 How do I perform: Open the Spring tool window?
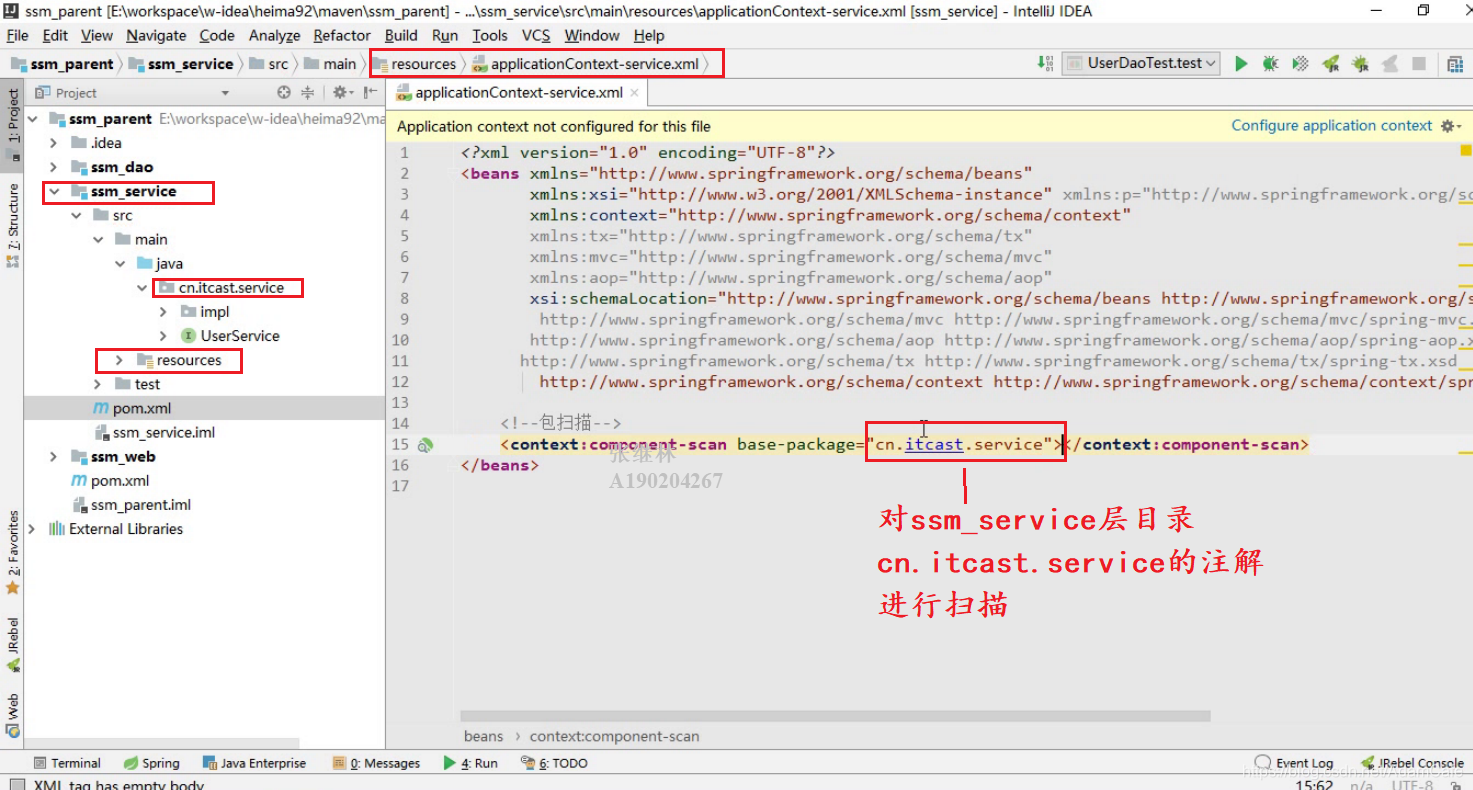[x=151, y=763]
